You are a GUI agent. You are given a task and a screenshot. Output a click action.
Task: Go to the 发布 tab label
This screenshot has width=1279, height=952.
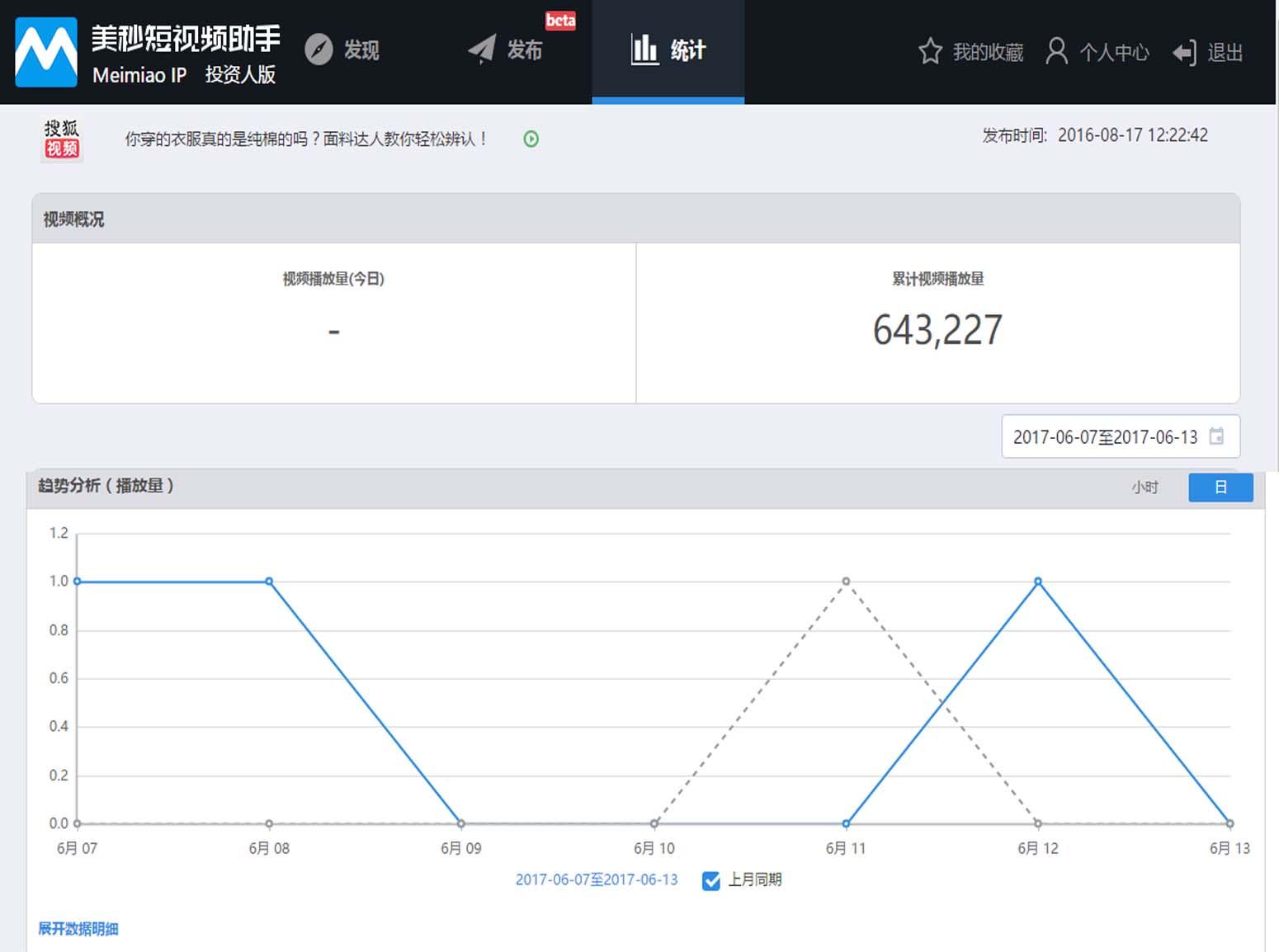click(525, 50)
